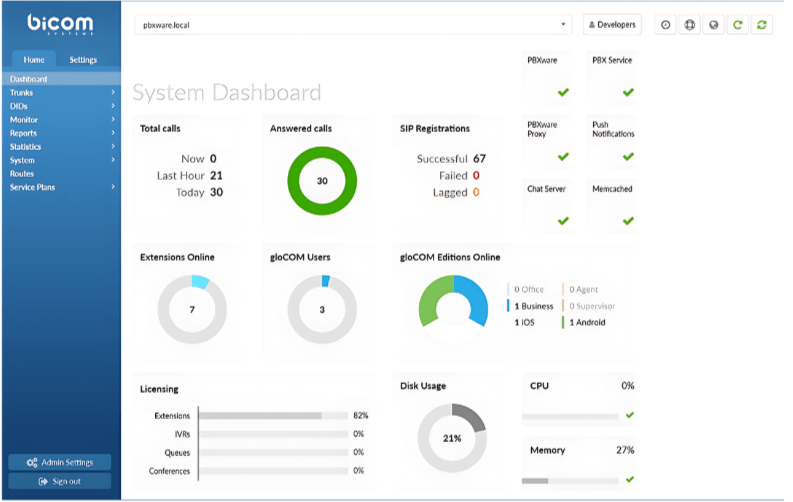Expand the Reports sidebar menu
This screenshot has height=502, width=793.
[x=60, y=133]
